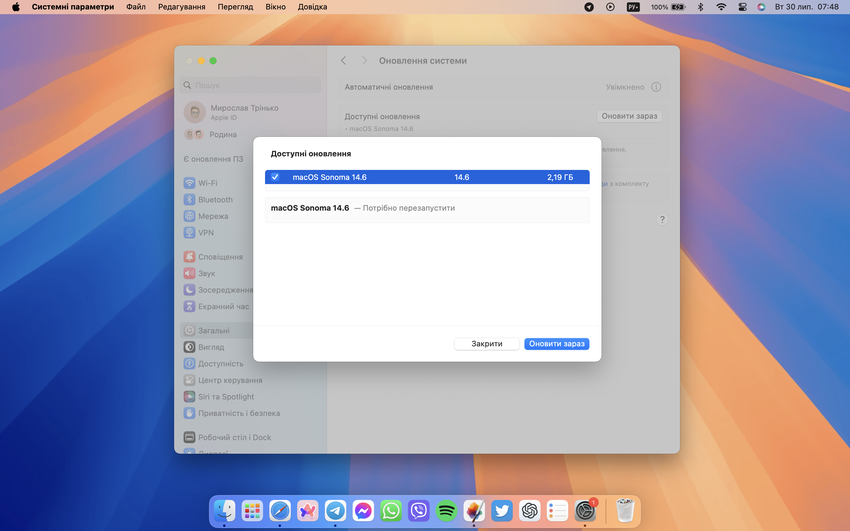The height and width of the screenshot is (531, 850).
Task: Open Viber from the Dock
Action: (418, 510)
